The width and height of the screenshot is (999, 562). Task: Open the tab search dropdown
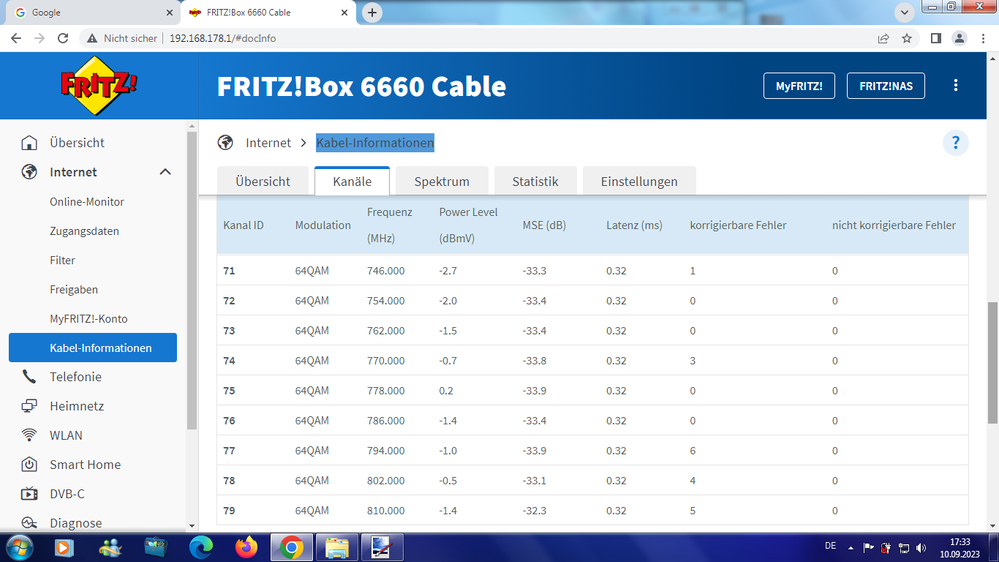point(904,12)
